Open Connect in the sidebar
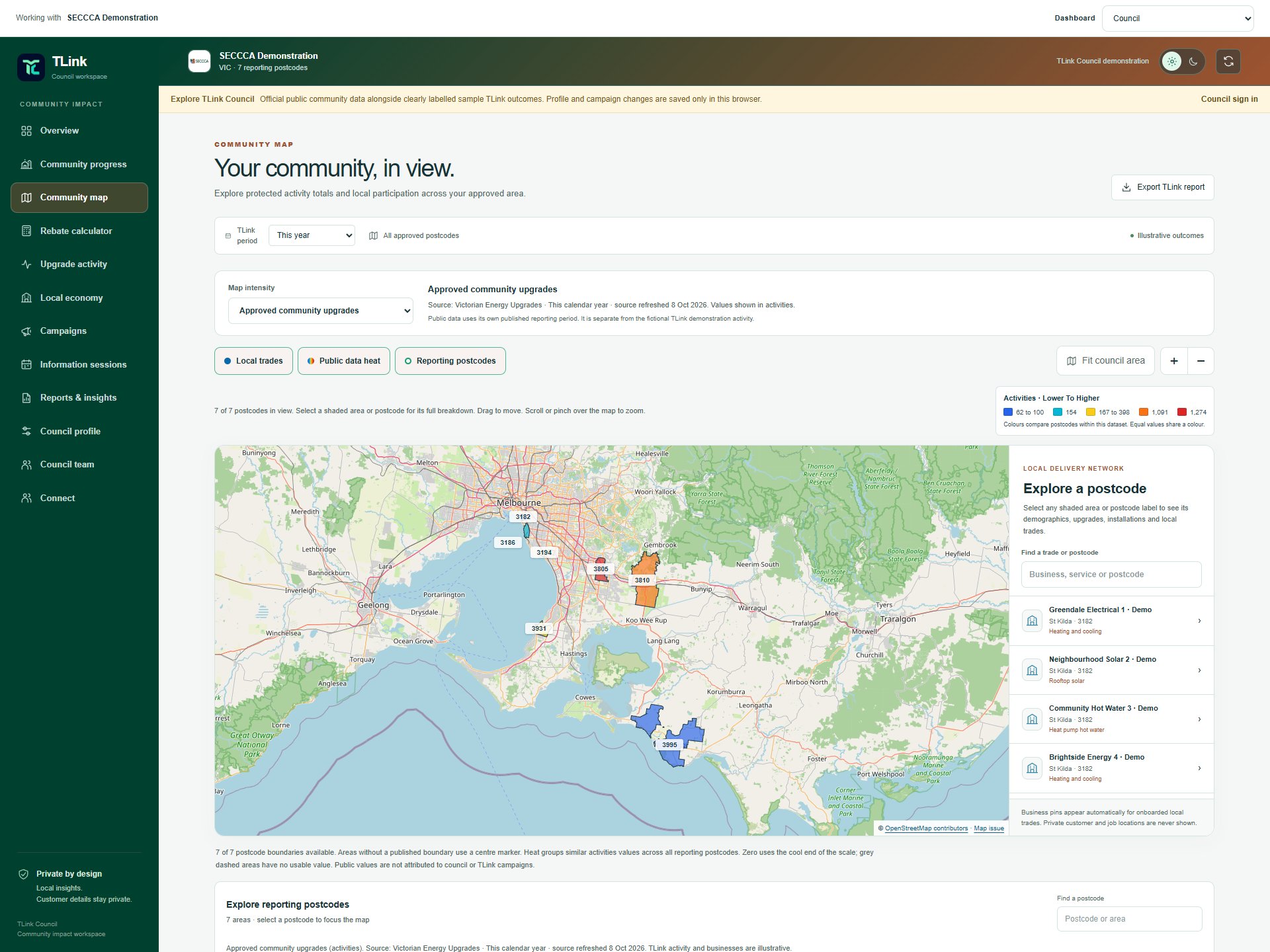 (79, 498)
